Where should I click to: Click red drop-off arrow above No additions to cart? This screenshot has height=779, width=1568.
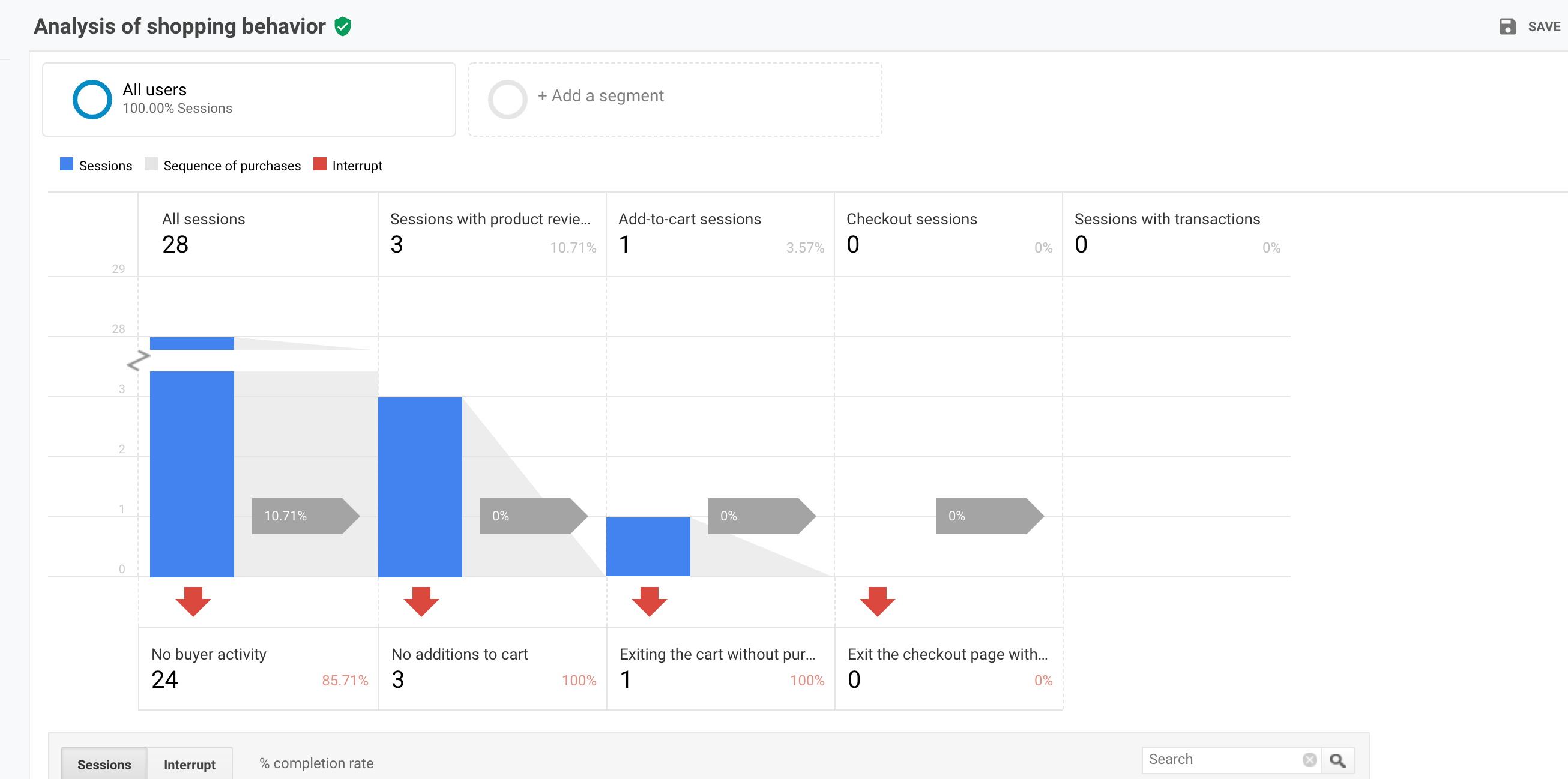pyautogui.click(x=421, y=601)
